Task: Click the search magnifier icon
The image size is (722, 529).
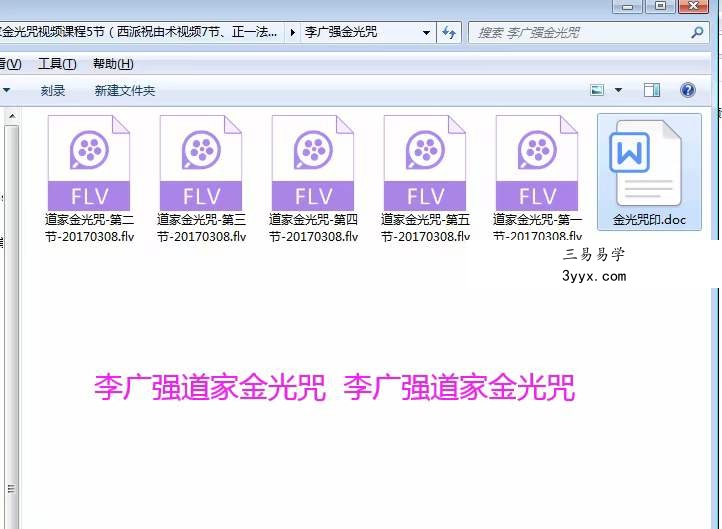Action: point(697,33)
